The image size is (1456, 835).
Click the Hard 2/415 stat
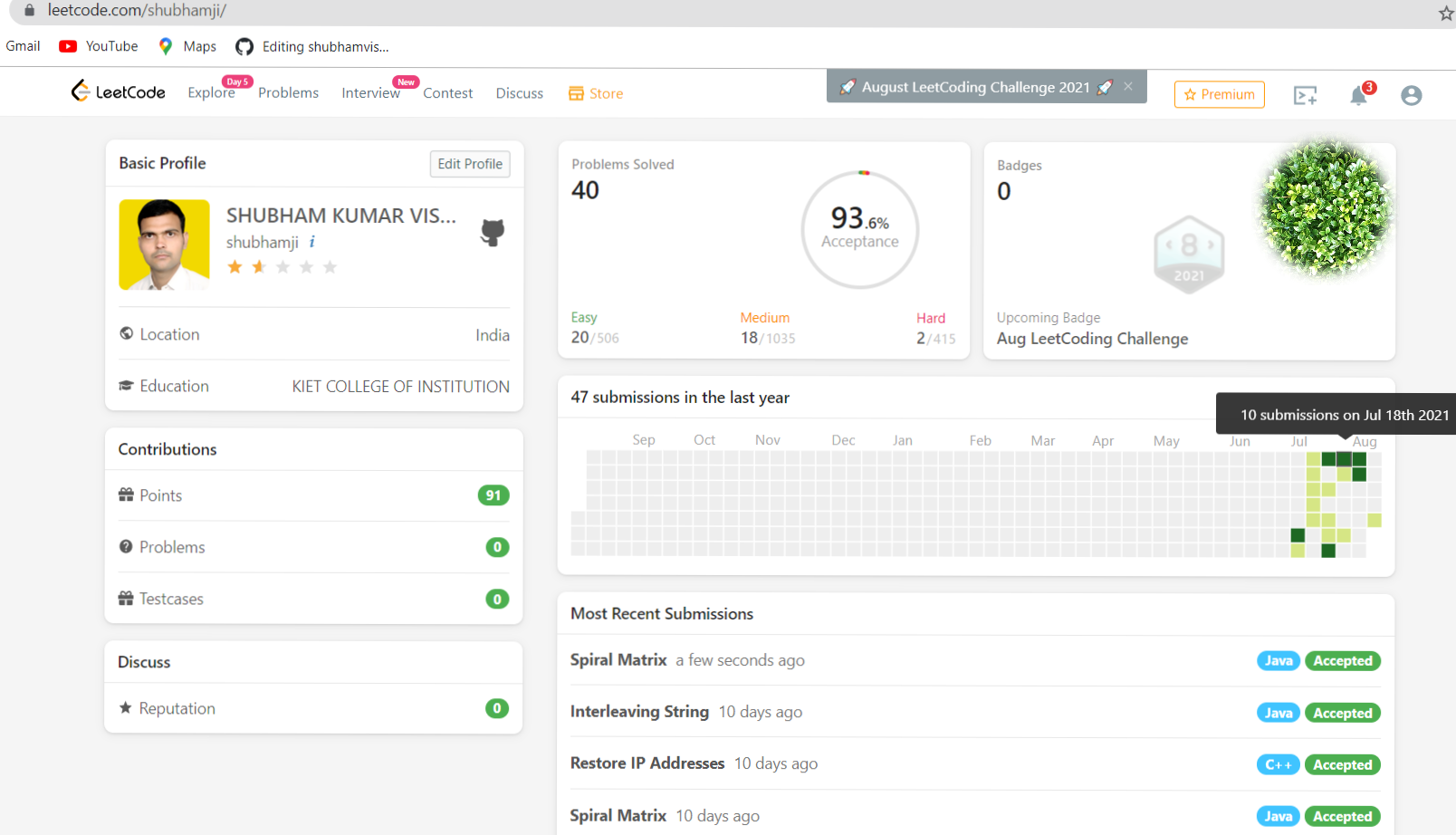[x=935, y=328]
